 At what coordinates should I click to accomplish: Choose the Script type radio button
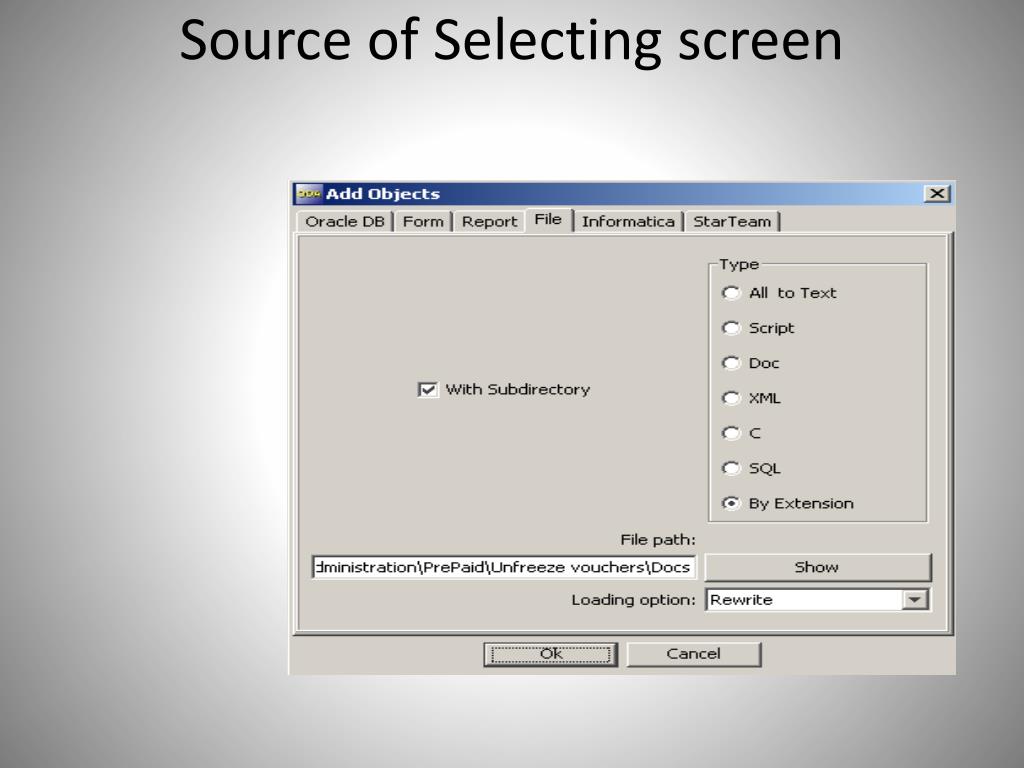(732, 328)
